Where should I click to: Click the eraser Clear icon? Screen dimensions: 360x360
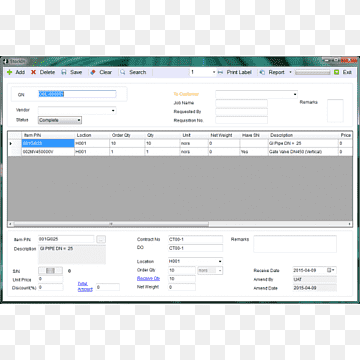point(93,72)
